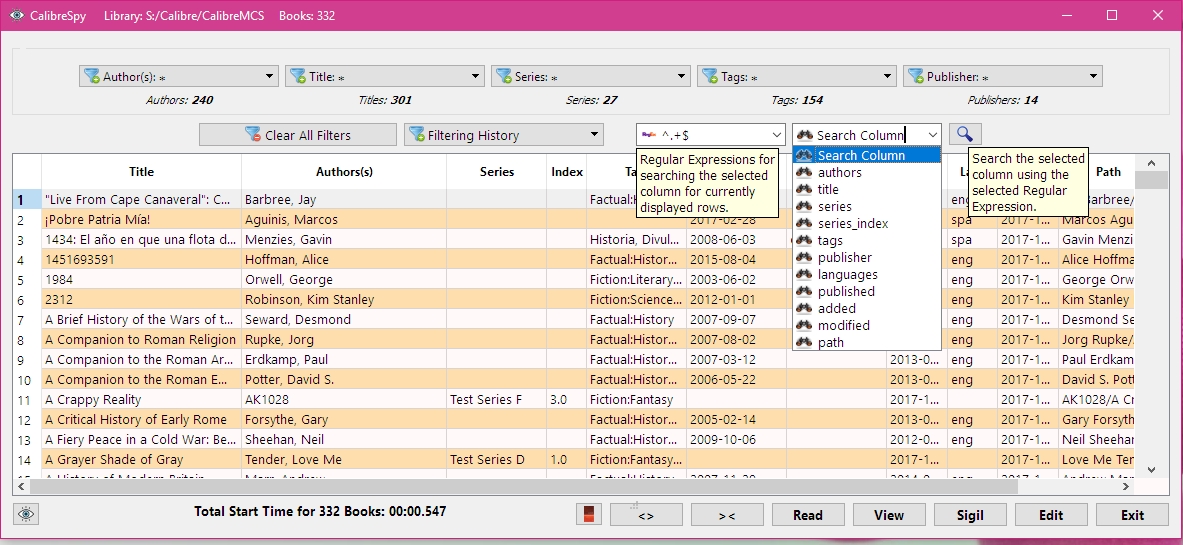Click title cell '1984'
Screen dimensions: 1183x545
point(141,279)
